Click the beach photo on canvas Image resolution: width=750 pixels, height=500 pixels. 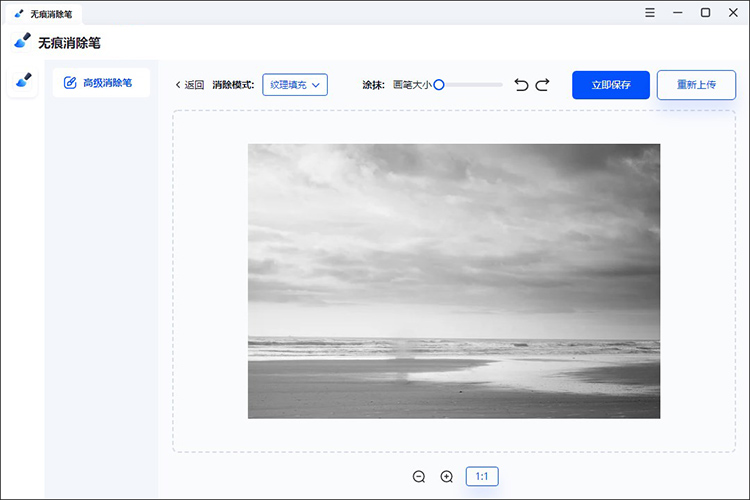click(x=454, y=281)
